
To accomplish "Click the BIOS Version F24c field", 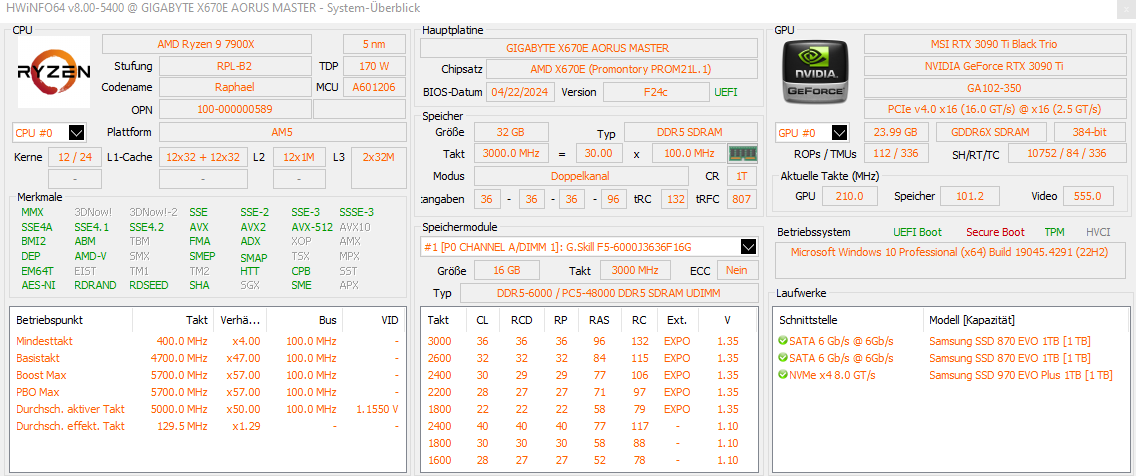I will tap(656, 92).
